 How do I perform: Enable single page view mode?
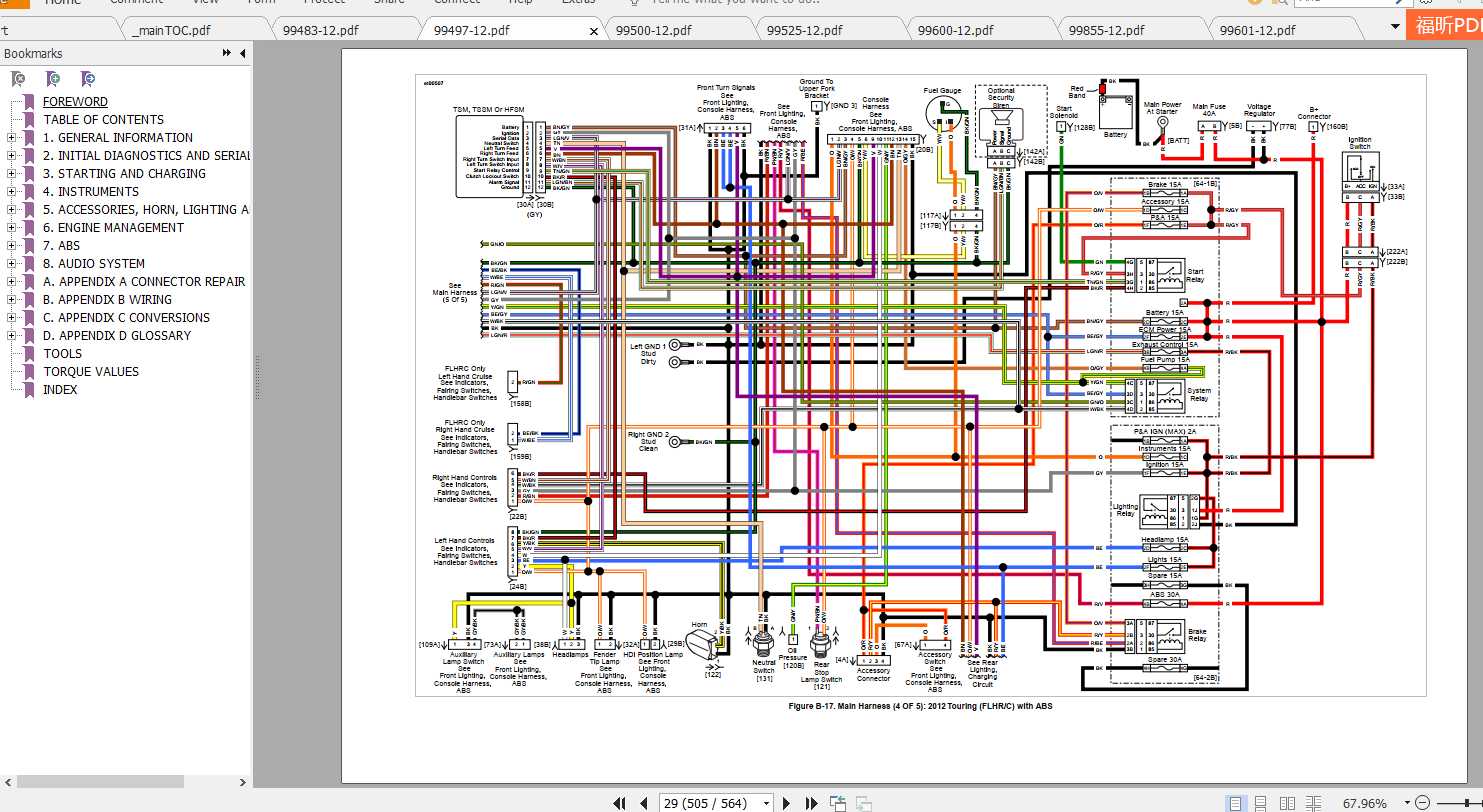tap(1237, 803)
